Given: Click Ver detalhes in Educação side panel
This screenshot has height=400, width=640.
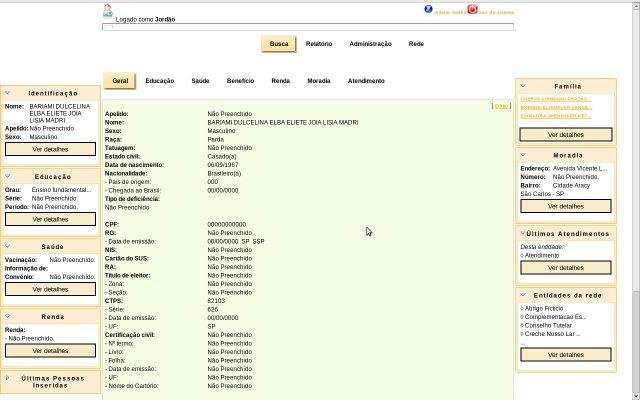Looking at the screenshot, I should pos(50,219).
